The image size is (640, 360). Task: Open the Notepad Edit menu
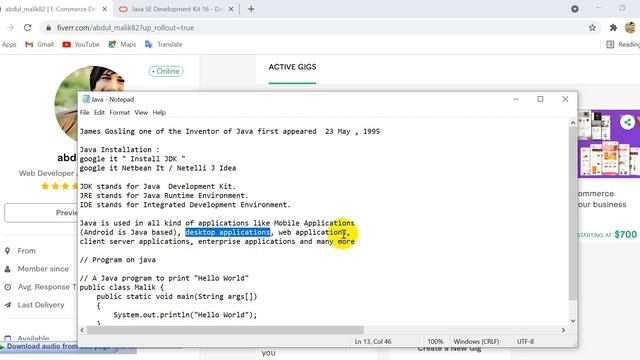99,113
